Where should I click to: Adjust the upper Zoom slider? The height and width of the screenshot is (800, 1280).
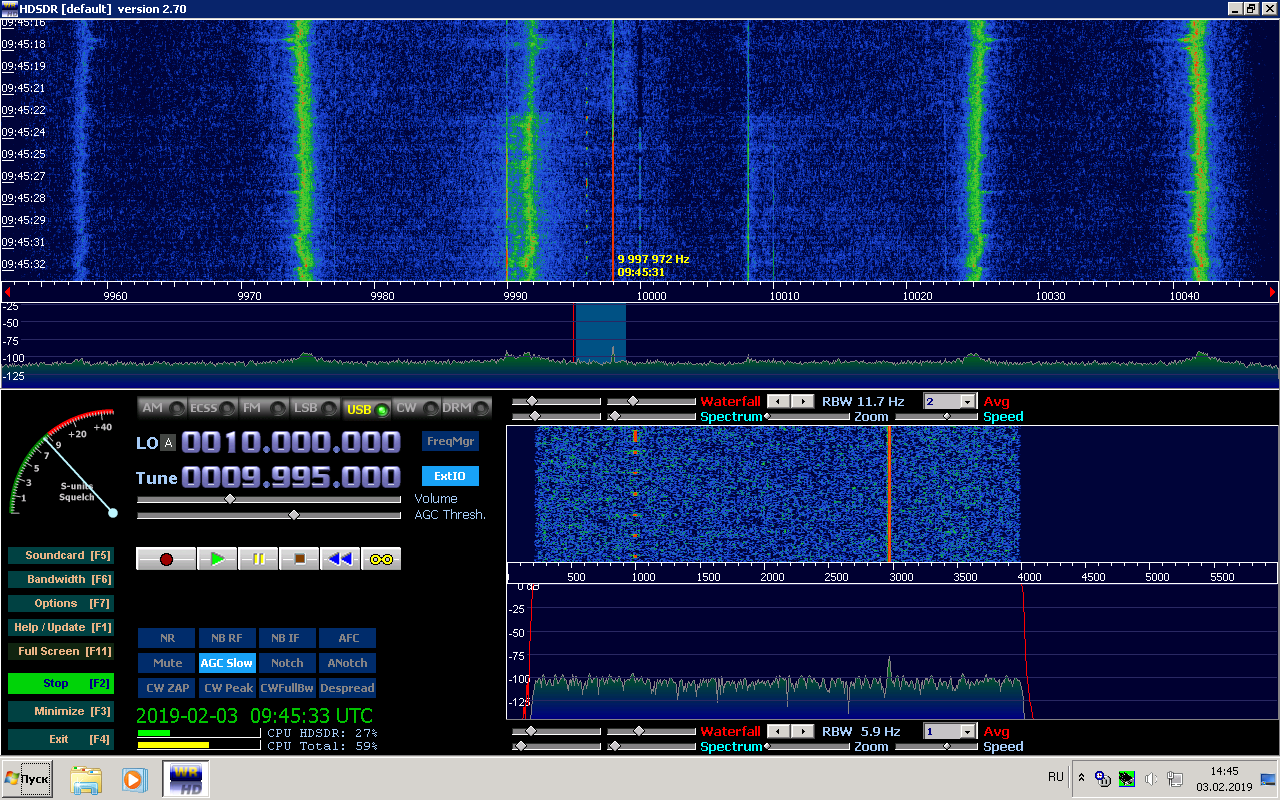click(x=807, y=416)
